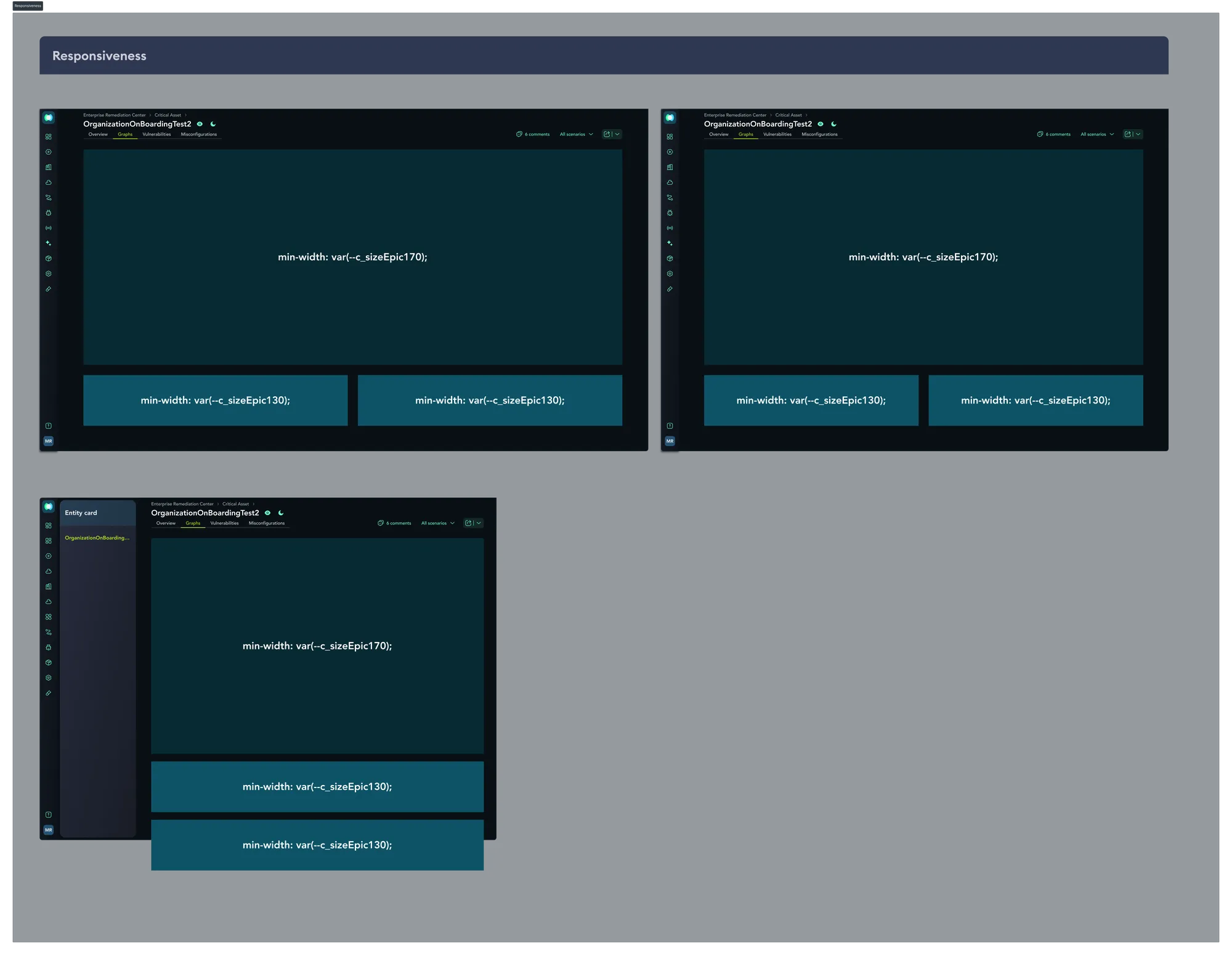
Task: Toggle eye visibility icon in Entity card mockup title
Action: tap(267, 513)
